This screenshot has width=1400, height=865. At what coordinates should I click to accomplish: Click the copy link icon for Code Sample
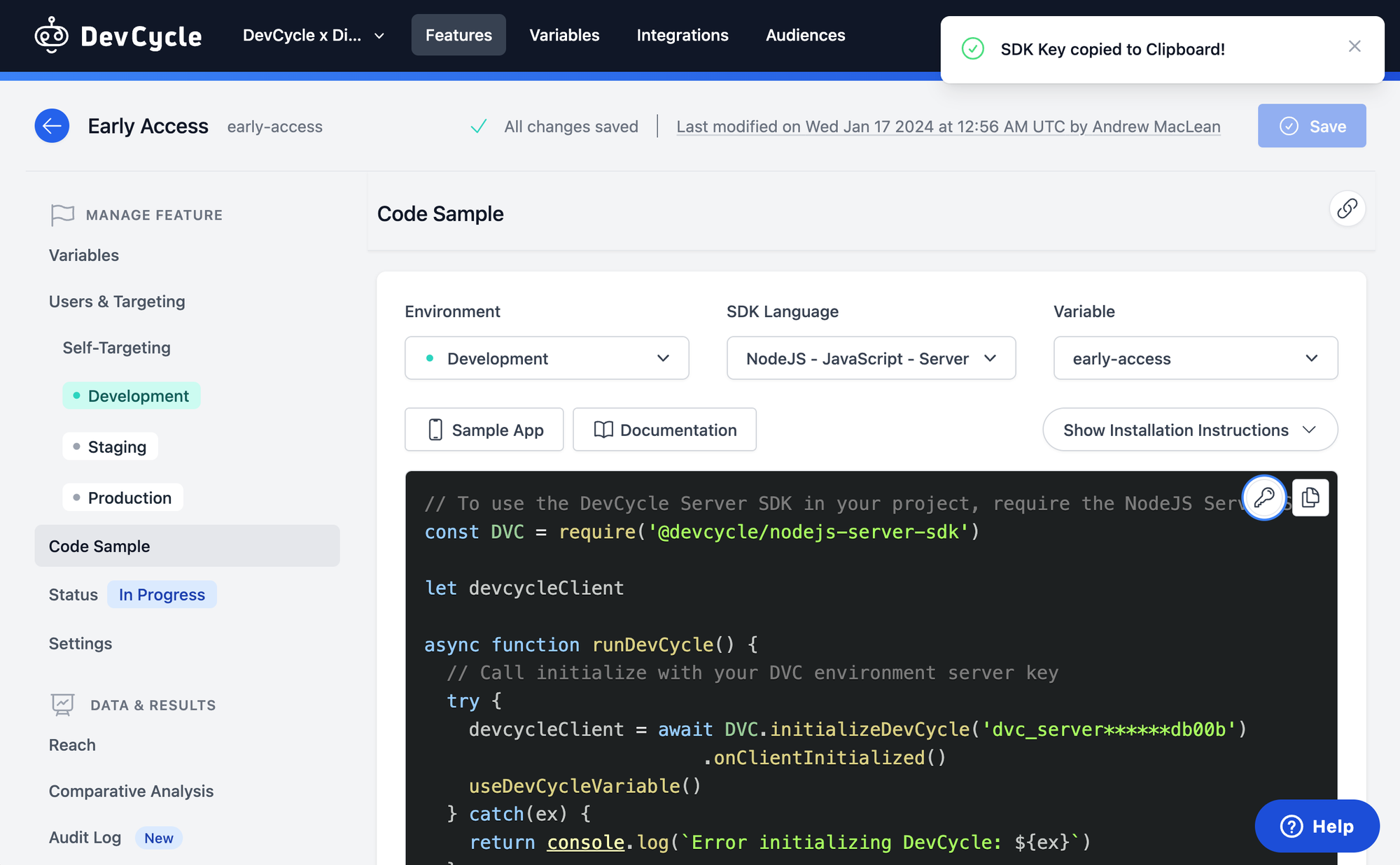(1347, 209)
